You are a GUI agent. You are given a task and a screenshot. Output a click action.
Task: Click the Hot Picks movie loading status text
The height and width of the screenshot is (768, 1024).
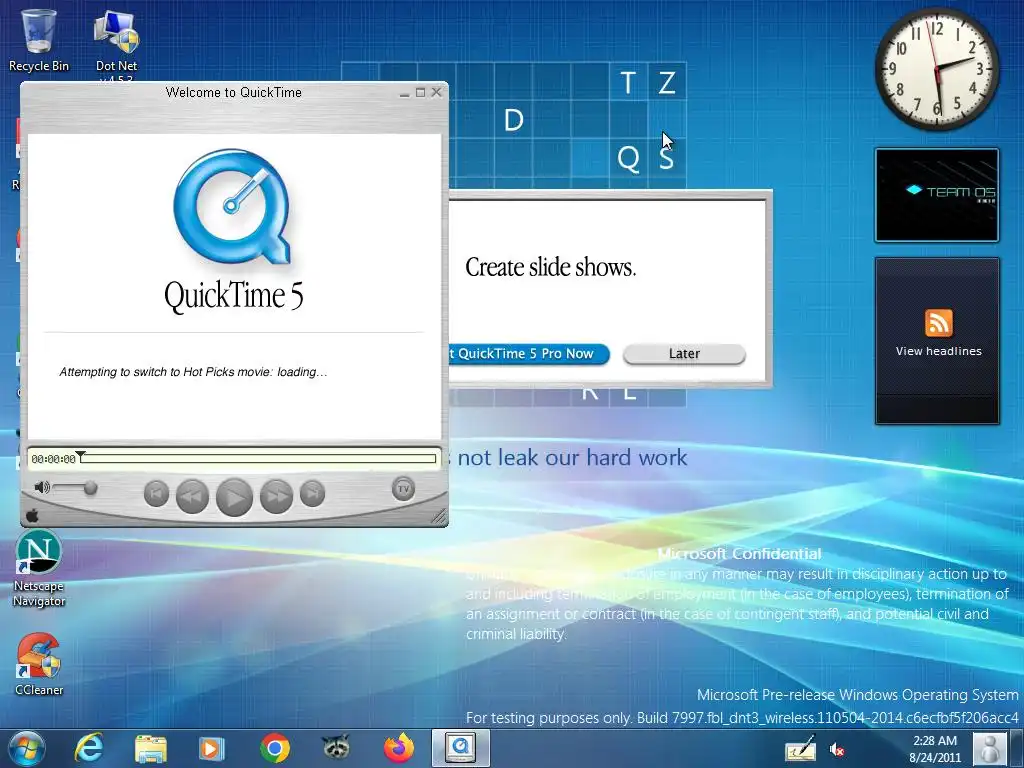click(193, 372)
